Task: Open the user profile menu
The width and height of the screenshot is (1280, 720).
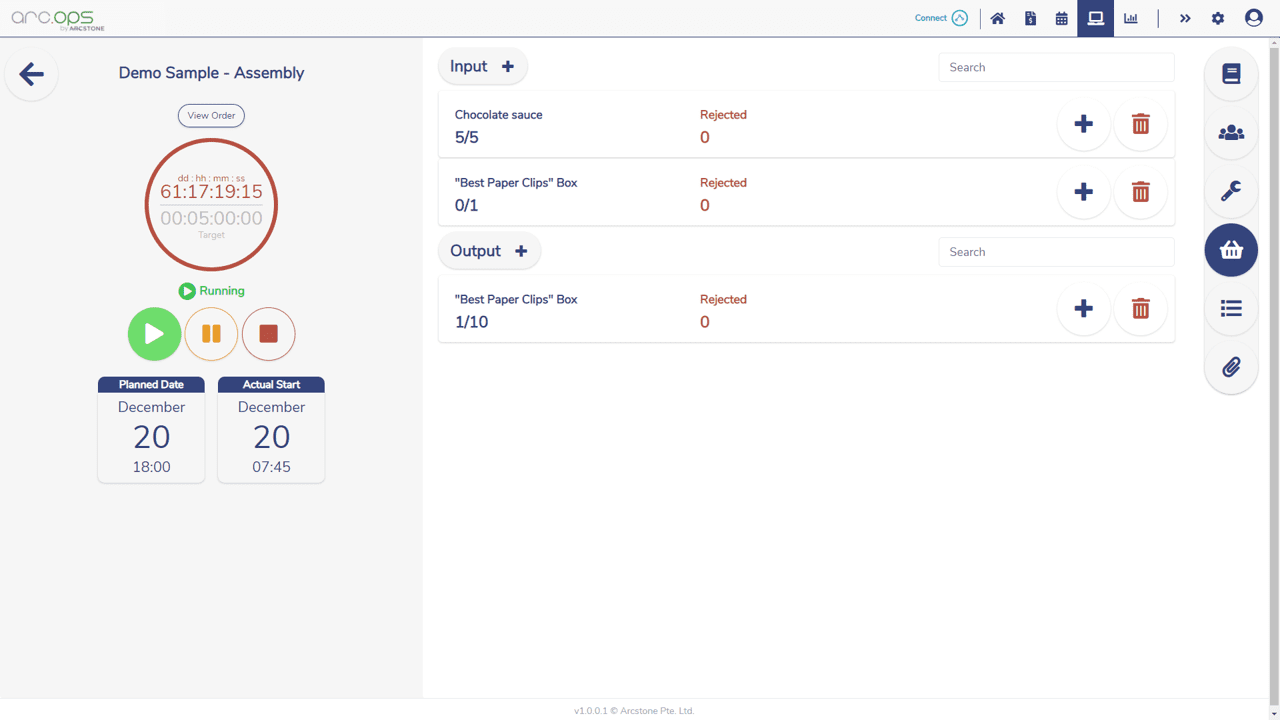Action: (x=1253, y=18)
